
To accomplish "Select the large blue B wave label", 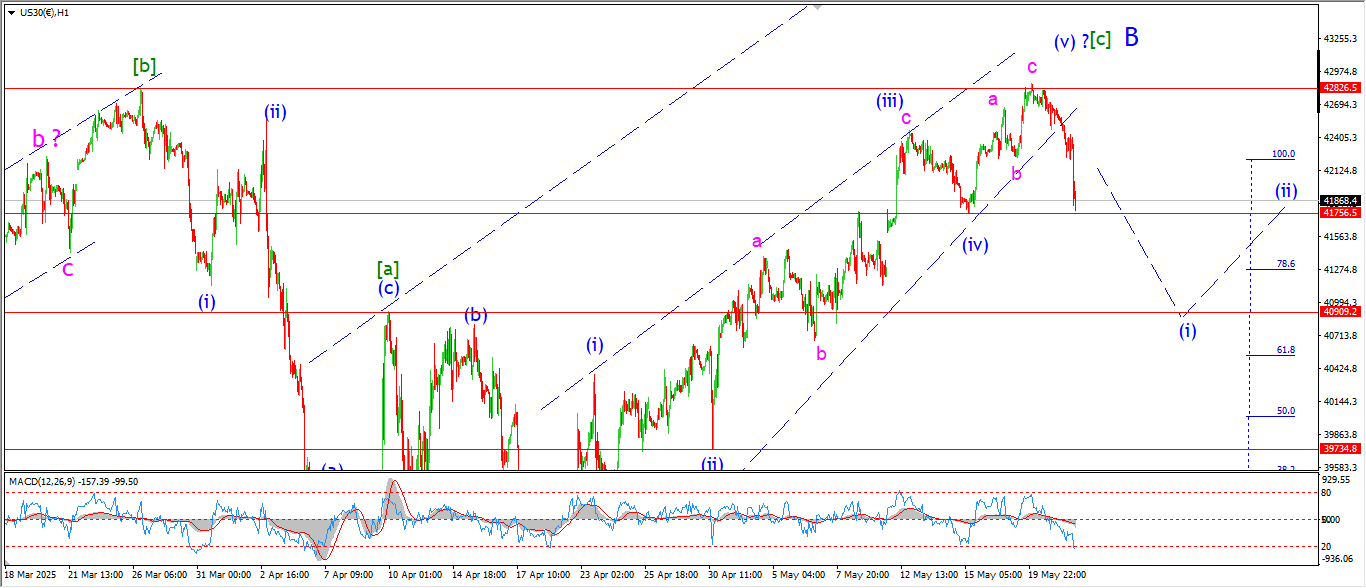I will [1131, 38].
